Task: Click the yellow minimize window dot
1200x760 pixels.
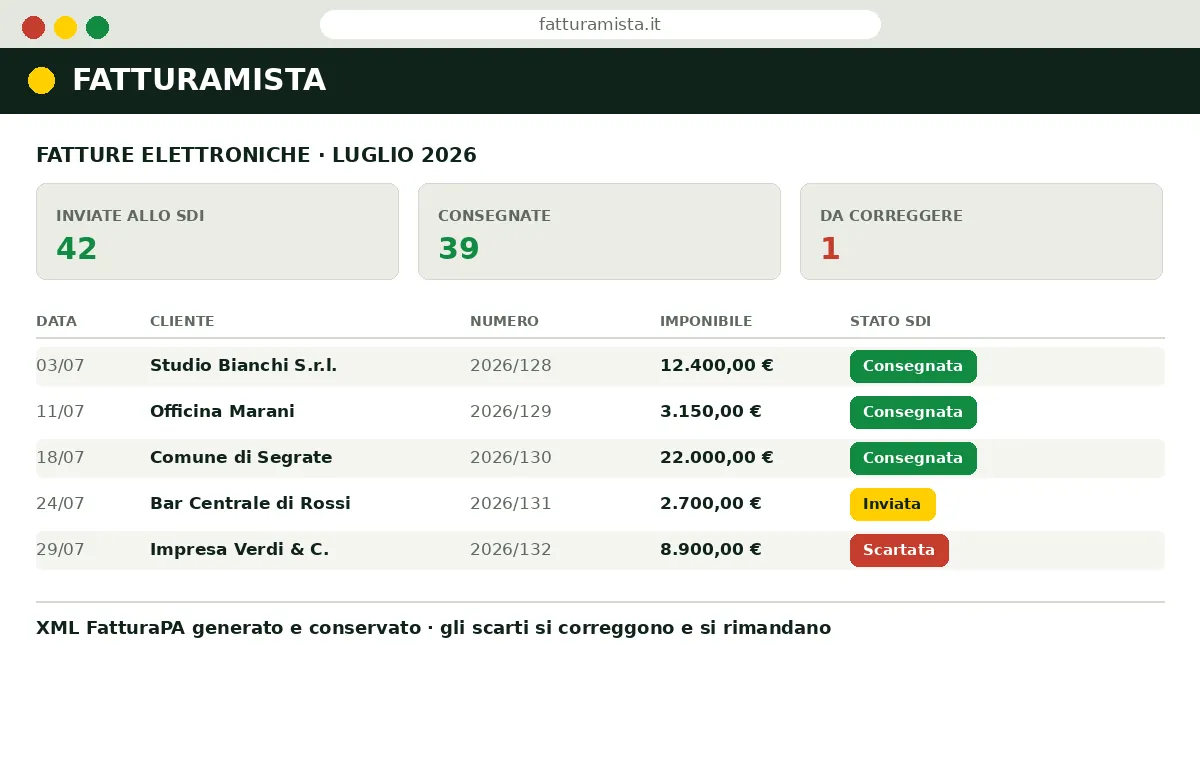Action: (65, 27)
